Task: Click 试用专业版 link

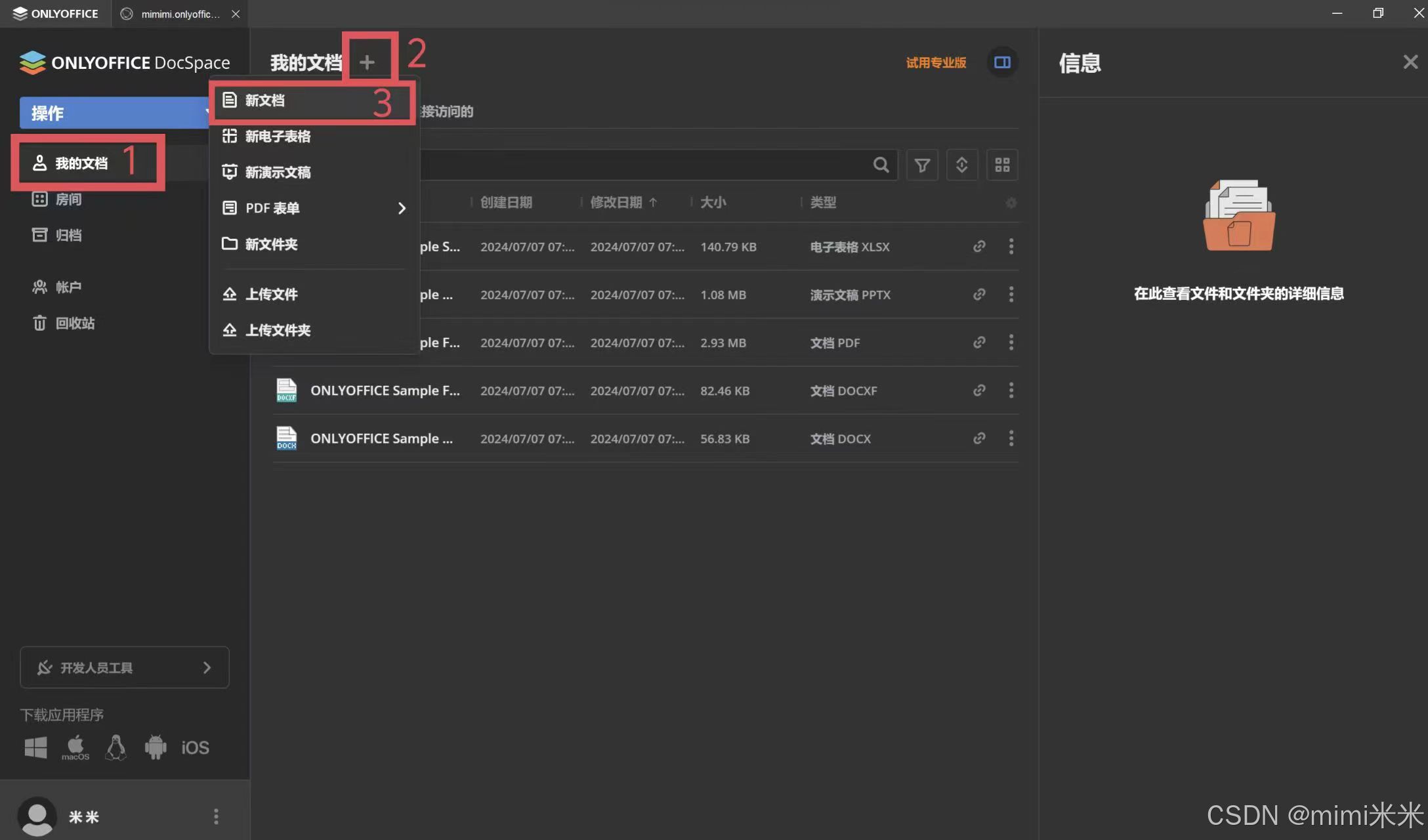Action: [x=936, y=62]
